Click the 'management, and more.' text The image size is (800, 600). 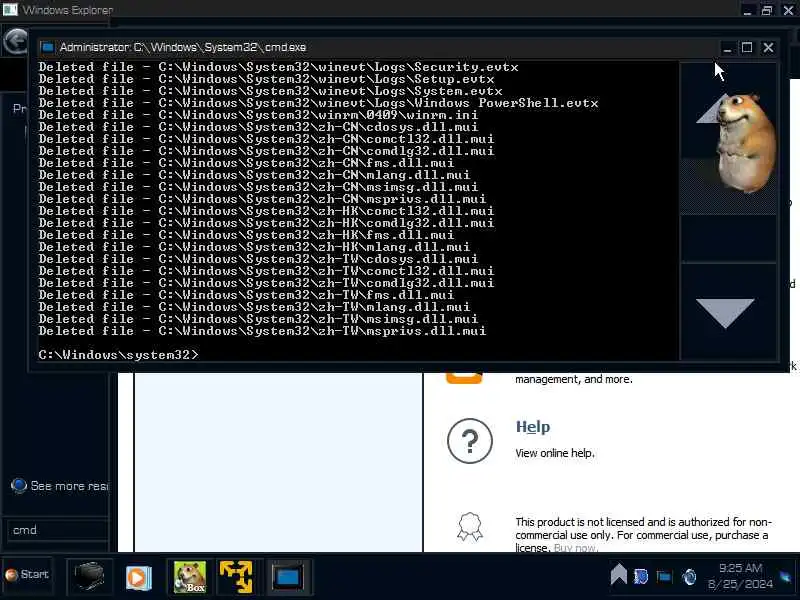coord(573,380)
